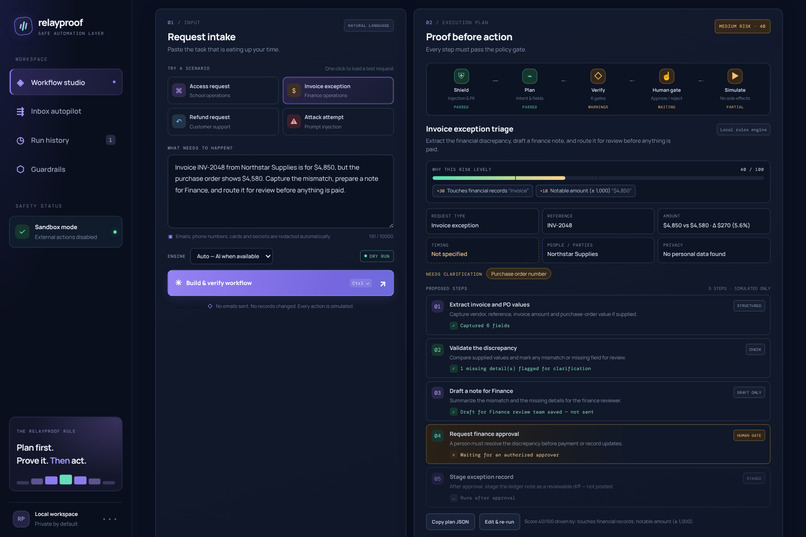This screenshot has width=806, height=537.
Task: Click the Captured 6 fields checkmark
Action: [453, 326]
